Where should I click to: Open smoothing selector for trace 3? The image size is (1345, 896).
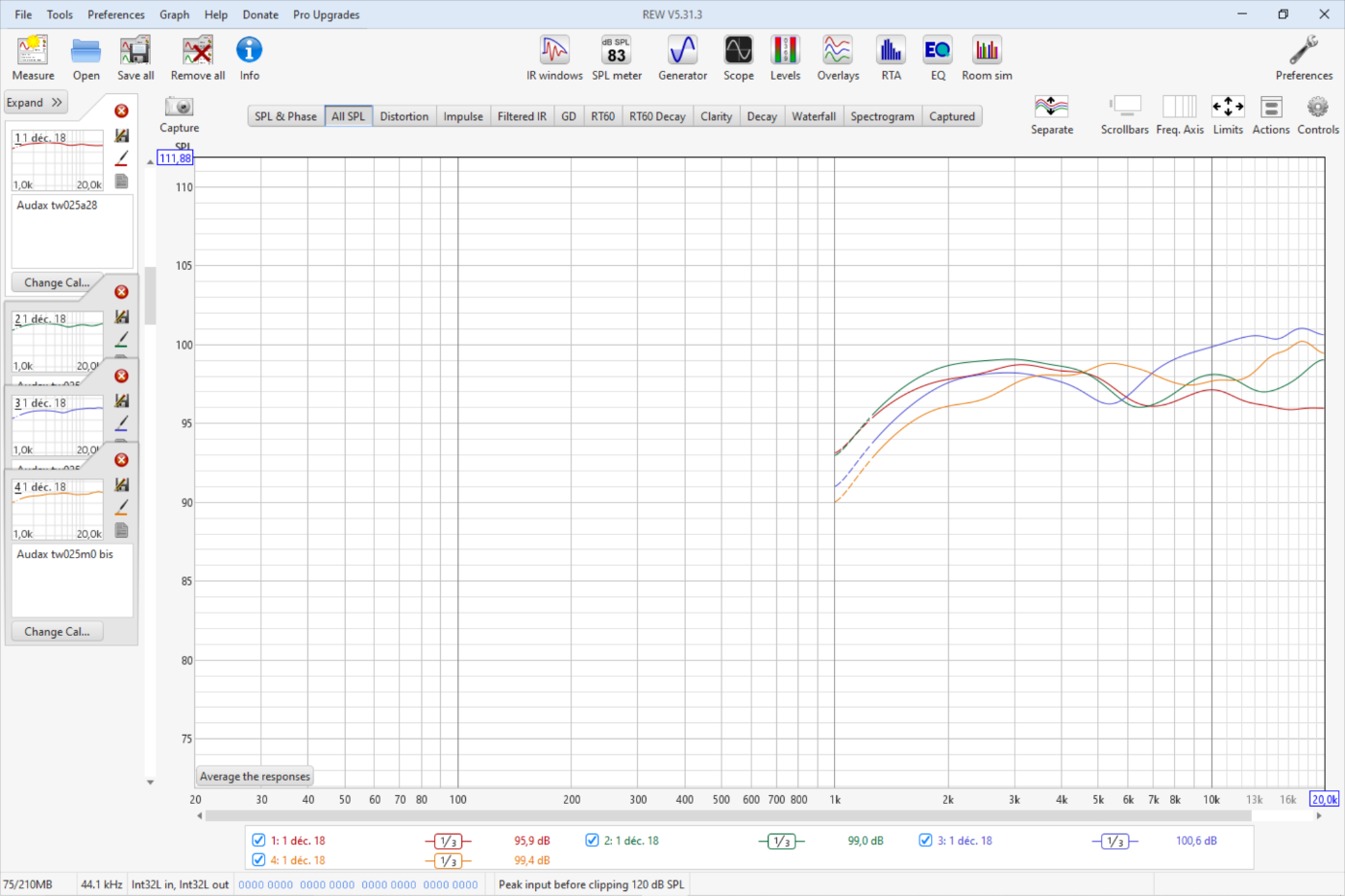click(x=1114, y=841)
